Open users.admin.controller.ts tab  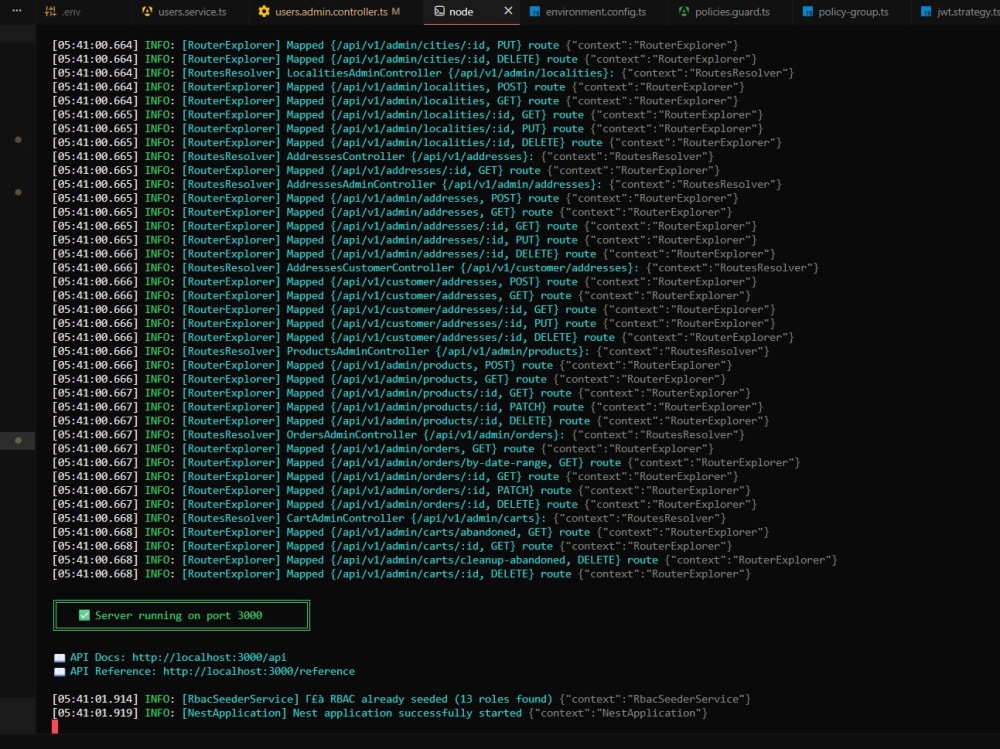(330, 11)
